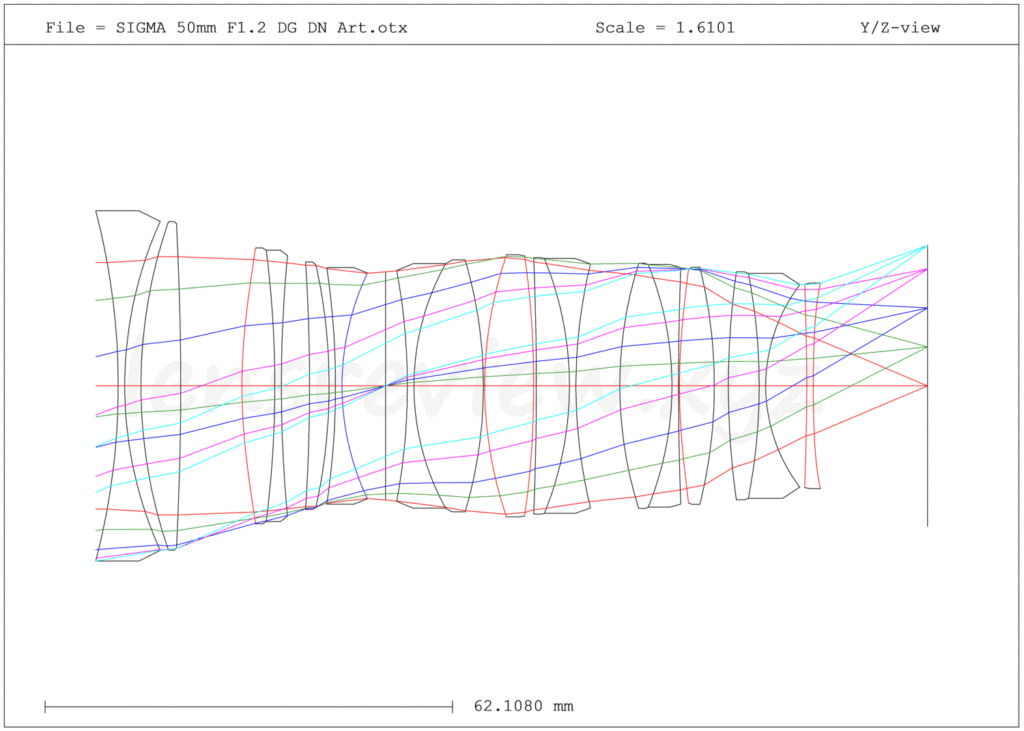This screenshot has height=731, width=1024.
Task: Click the Scale = 1.6101 header label
Action: [664, 27]
